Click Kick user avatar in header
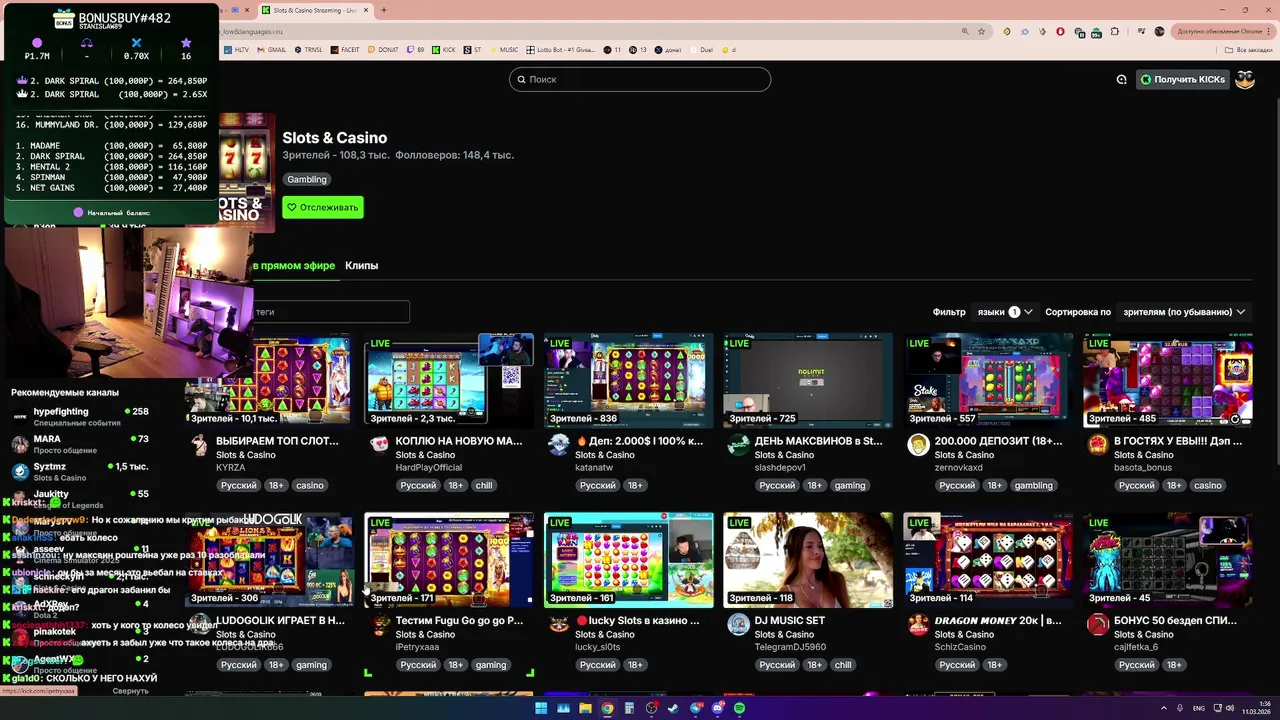The image size is (1280, 720). click(x=1245, y=79)
